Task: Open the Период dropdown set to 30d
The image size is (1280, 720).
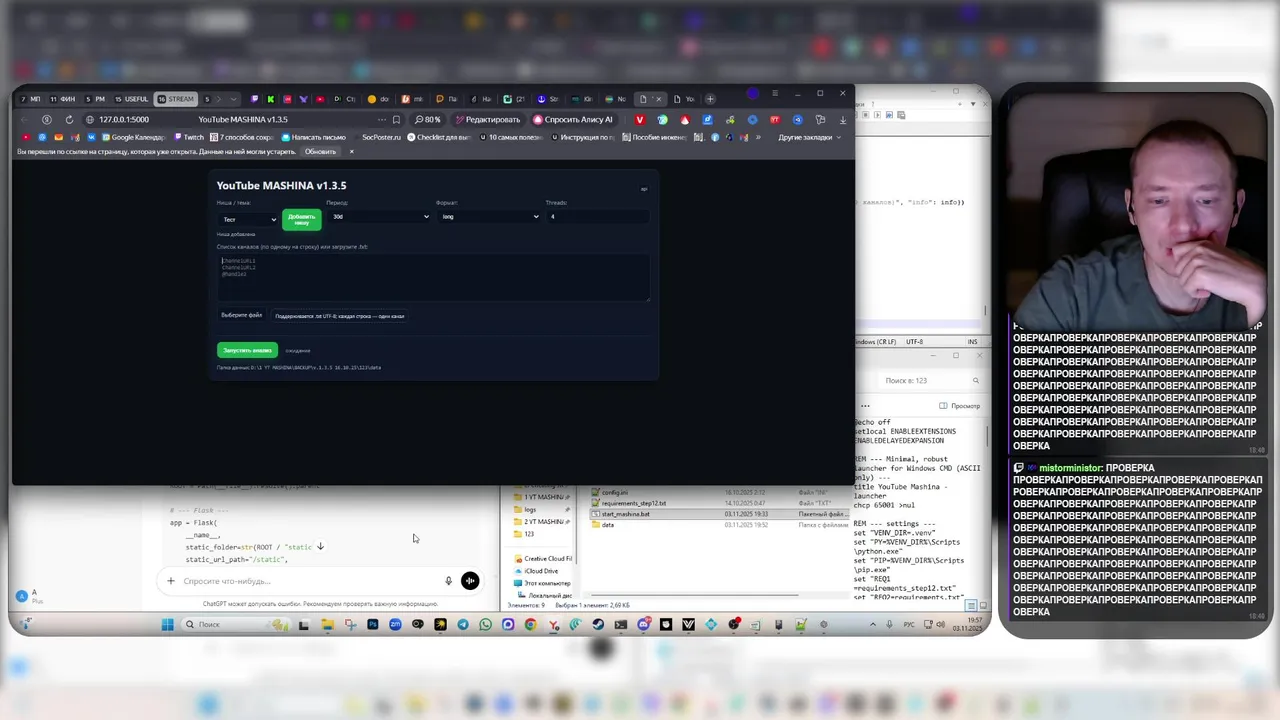Action: [378, 216]
